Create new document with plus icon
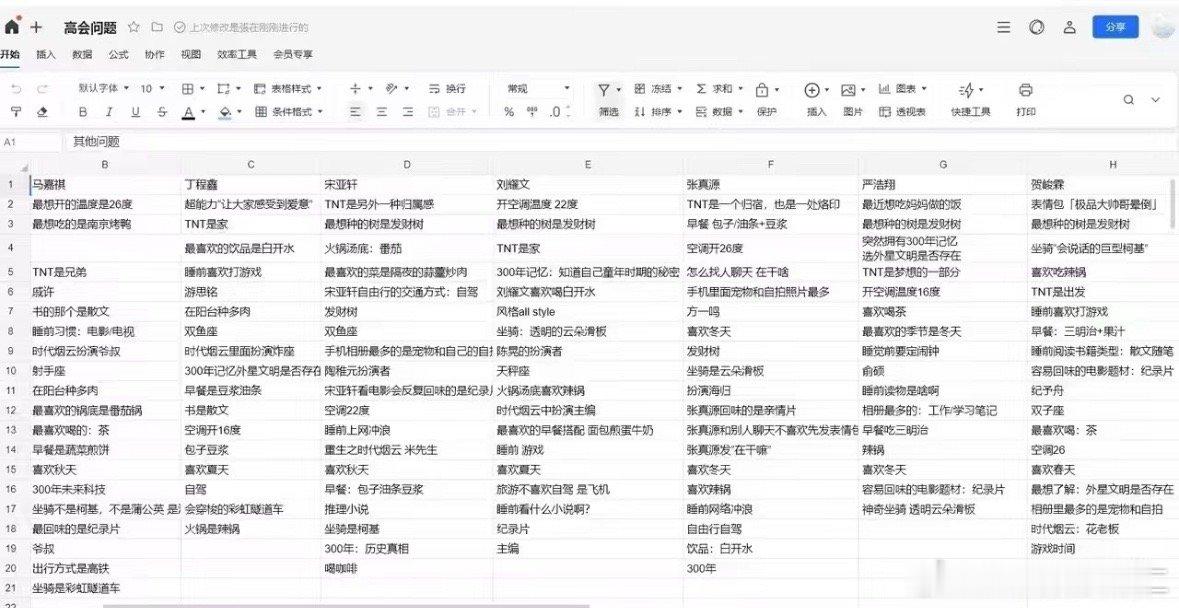This screenshot has width=1179, height=608. 36,28
